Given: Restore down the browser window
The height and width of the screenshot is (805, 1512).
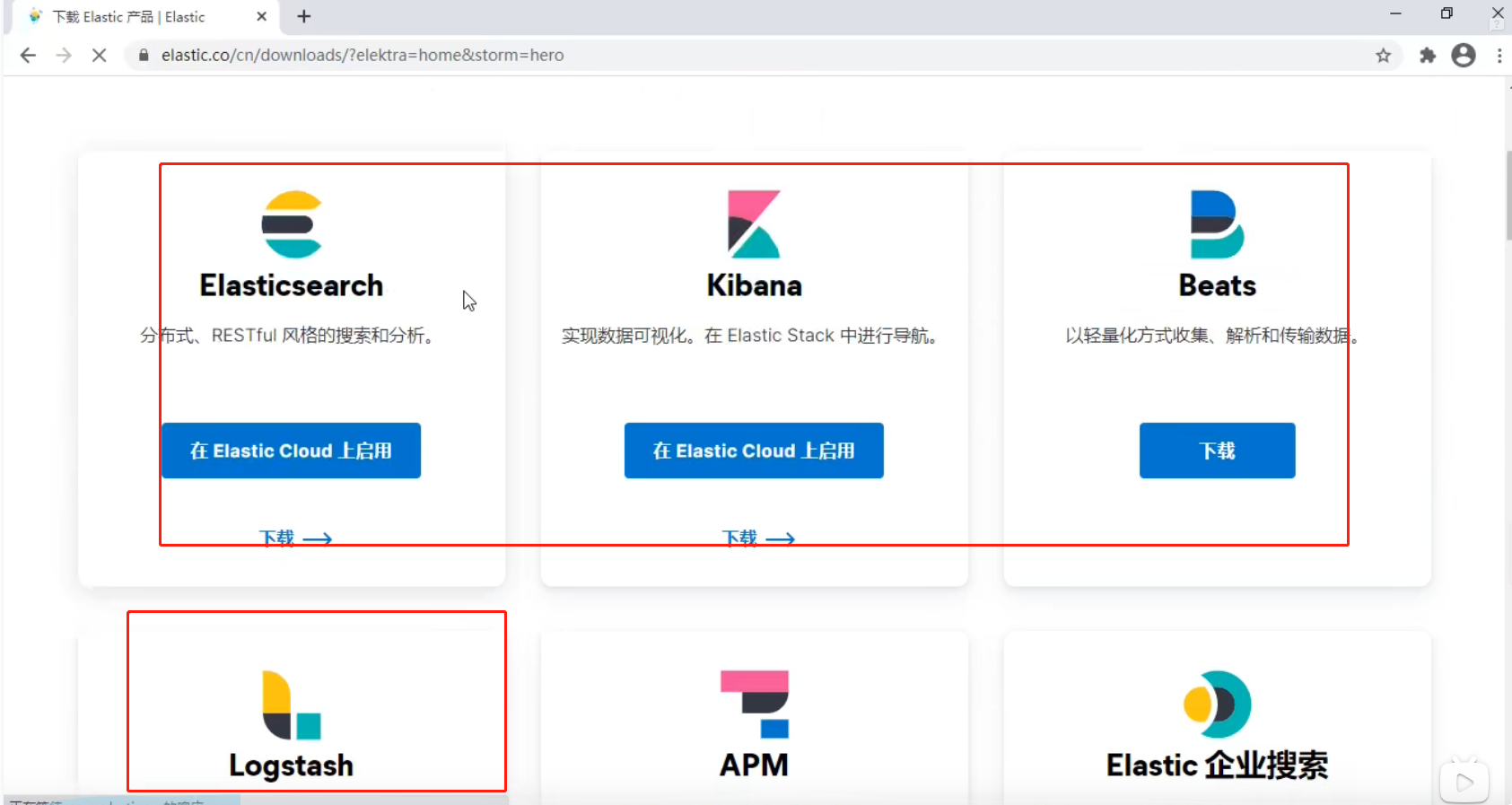Looking at the screenshot, I should (1446, 13).
